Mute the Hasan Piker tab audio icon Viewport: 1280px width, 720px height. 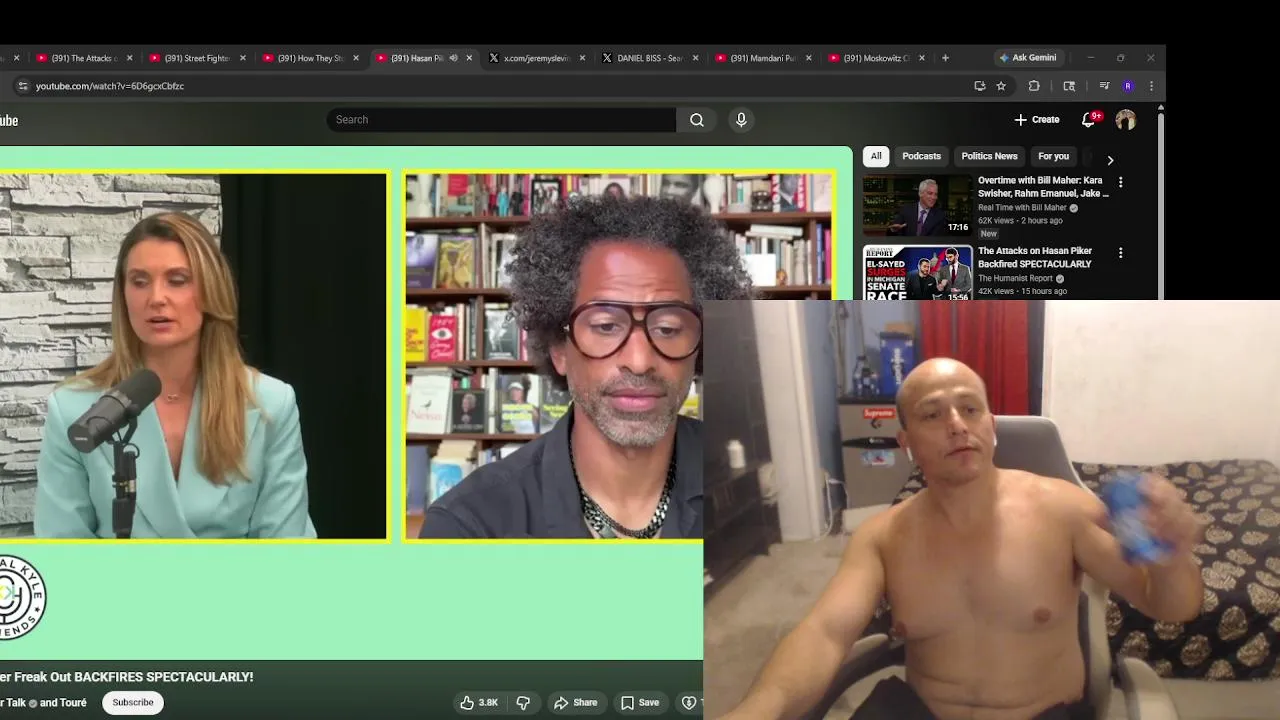point(453,58)
